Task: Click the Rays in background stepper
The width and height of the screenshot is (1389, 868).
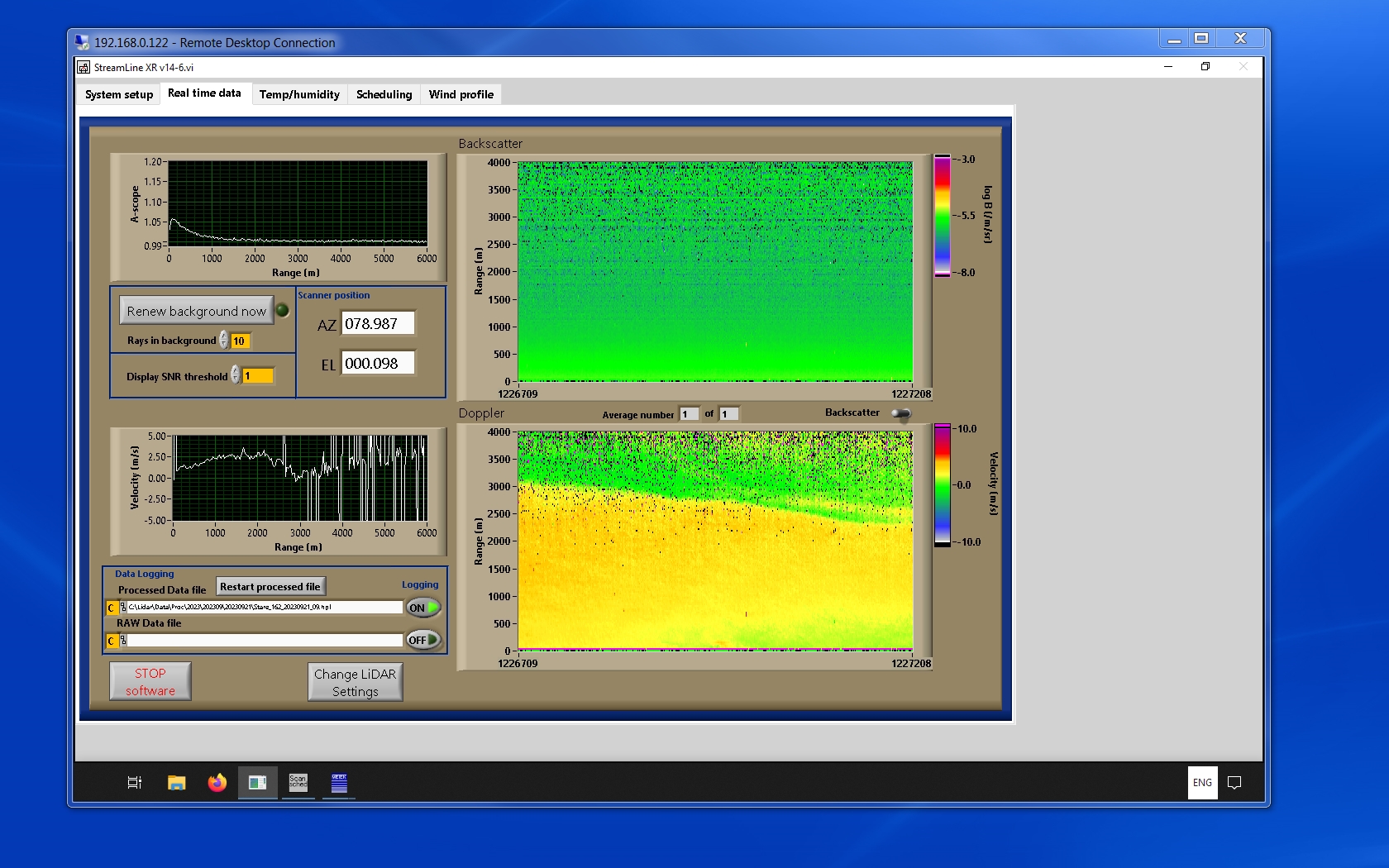Action: point(224,341)
